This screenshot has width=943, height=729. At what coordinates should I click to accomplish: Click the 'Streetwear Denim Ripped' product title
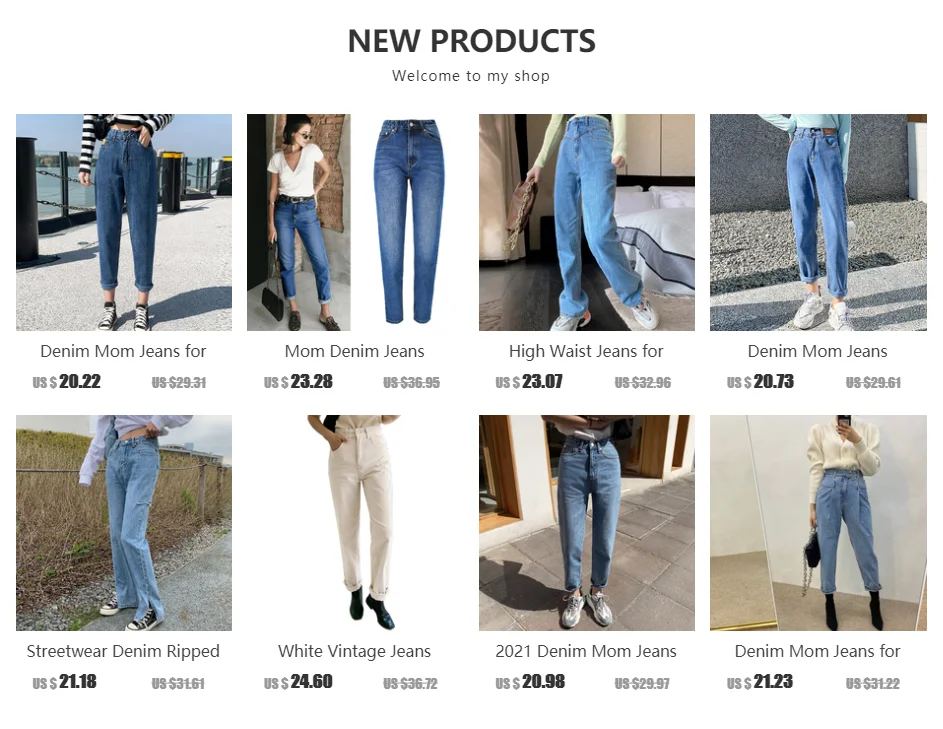coord(123,651)
